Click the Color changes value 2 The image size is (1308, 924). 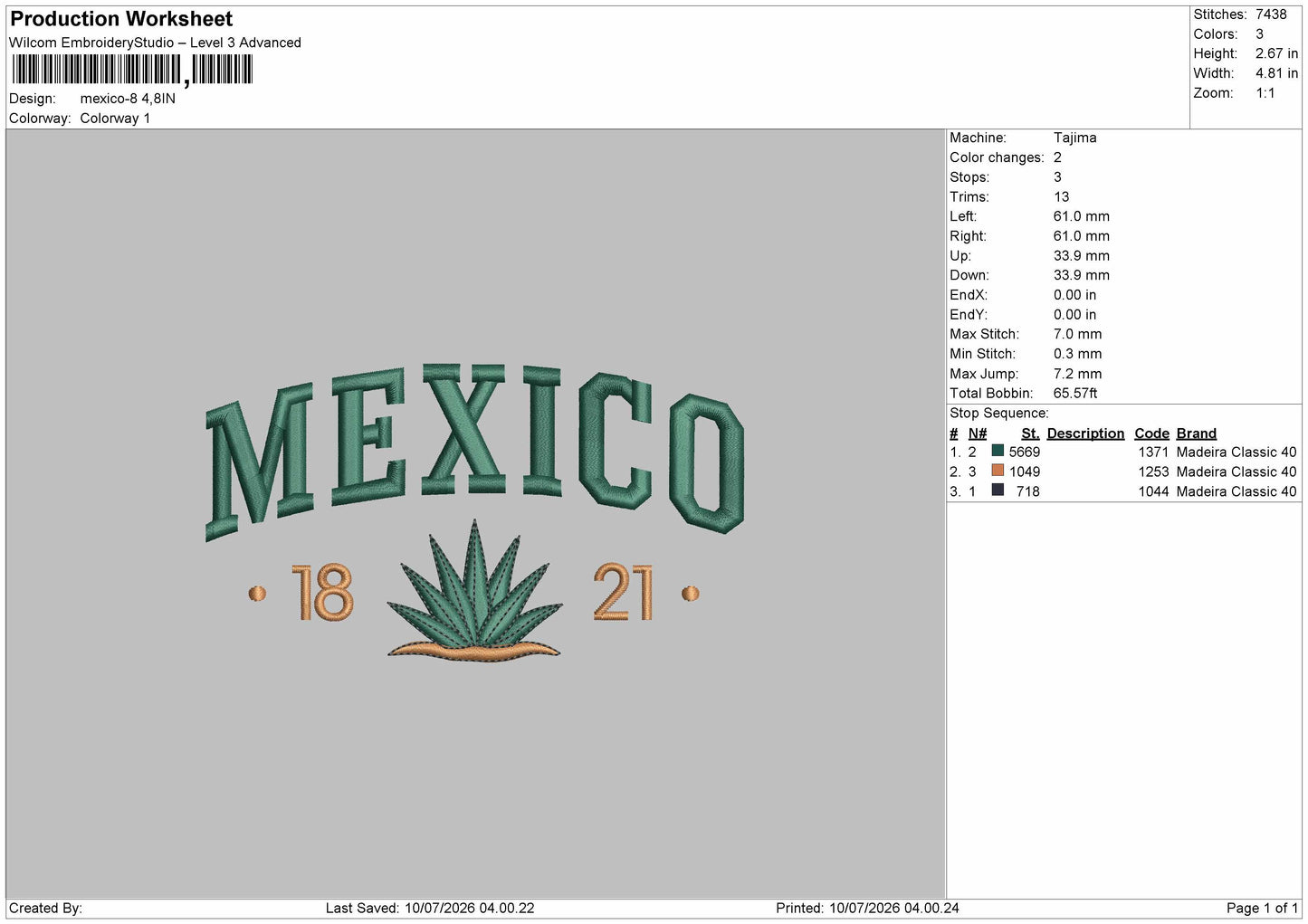coord(1057,157)
